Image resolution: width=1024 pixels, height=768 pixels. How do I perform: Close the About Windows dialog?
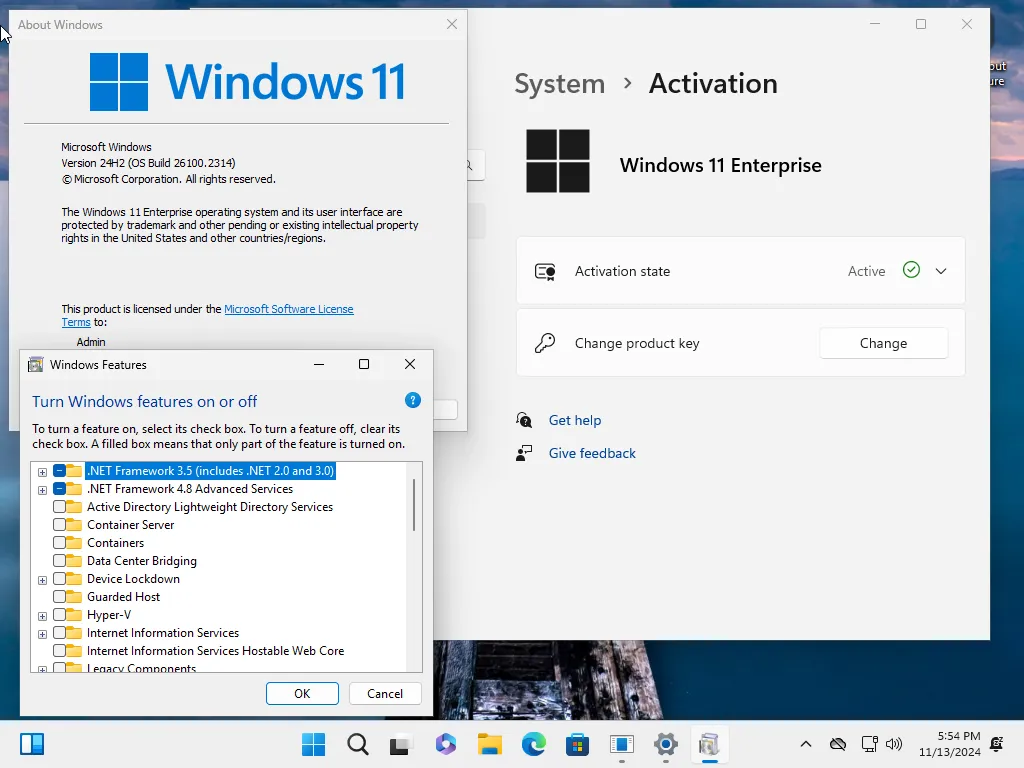pyautogui.click(x=452, y=24)
